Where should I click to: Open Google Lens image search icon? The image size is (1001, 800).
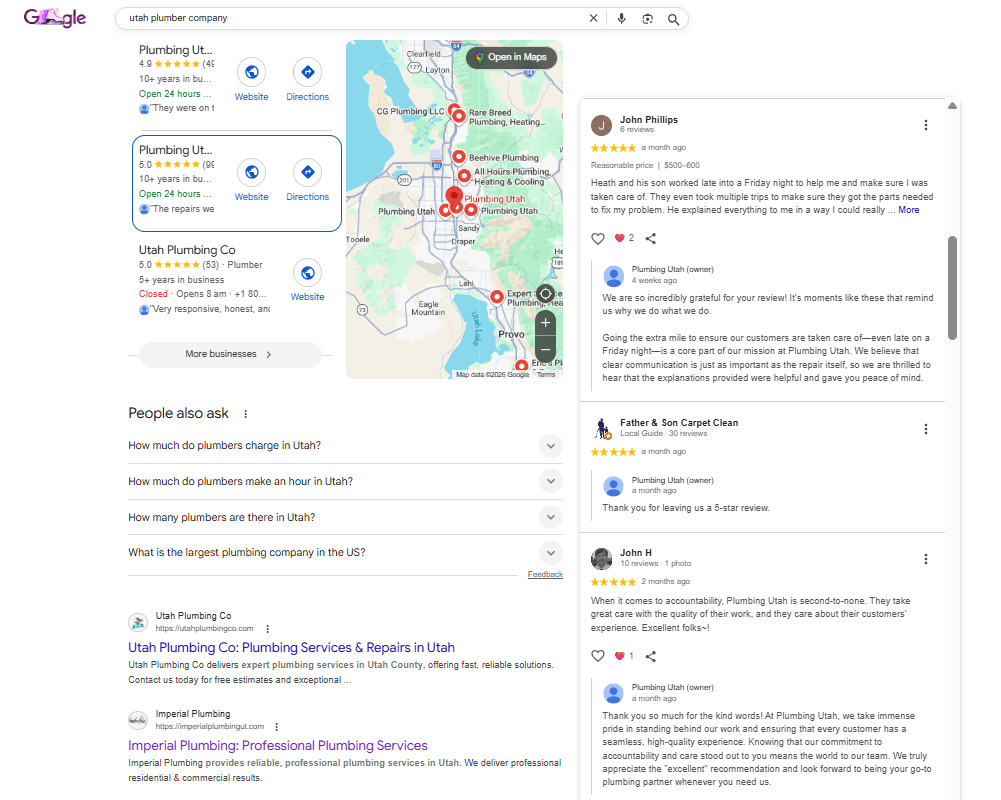point(648,18)
